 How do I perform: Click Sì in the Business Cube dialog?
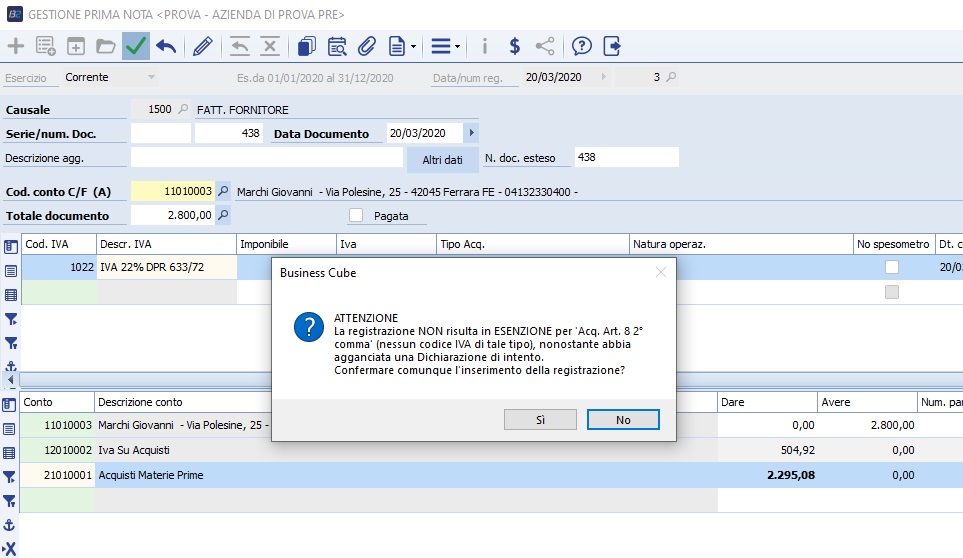(x=540, y=420)
